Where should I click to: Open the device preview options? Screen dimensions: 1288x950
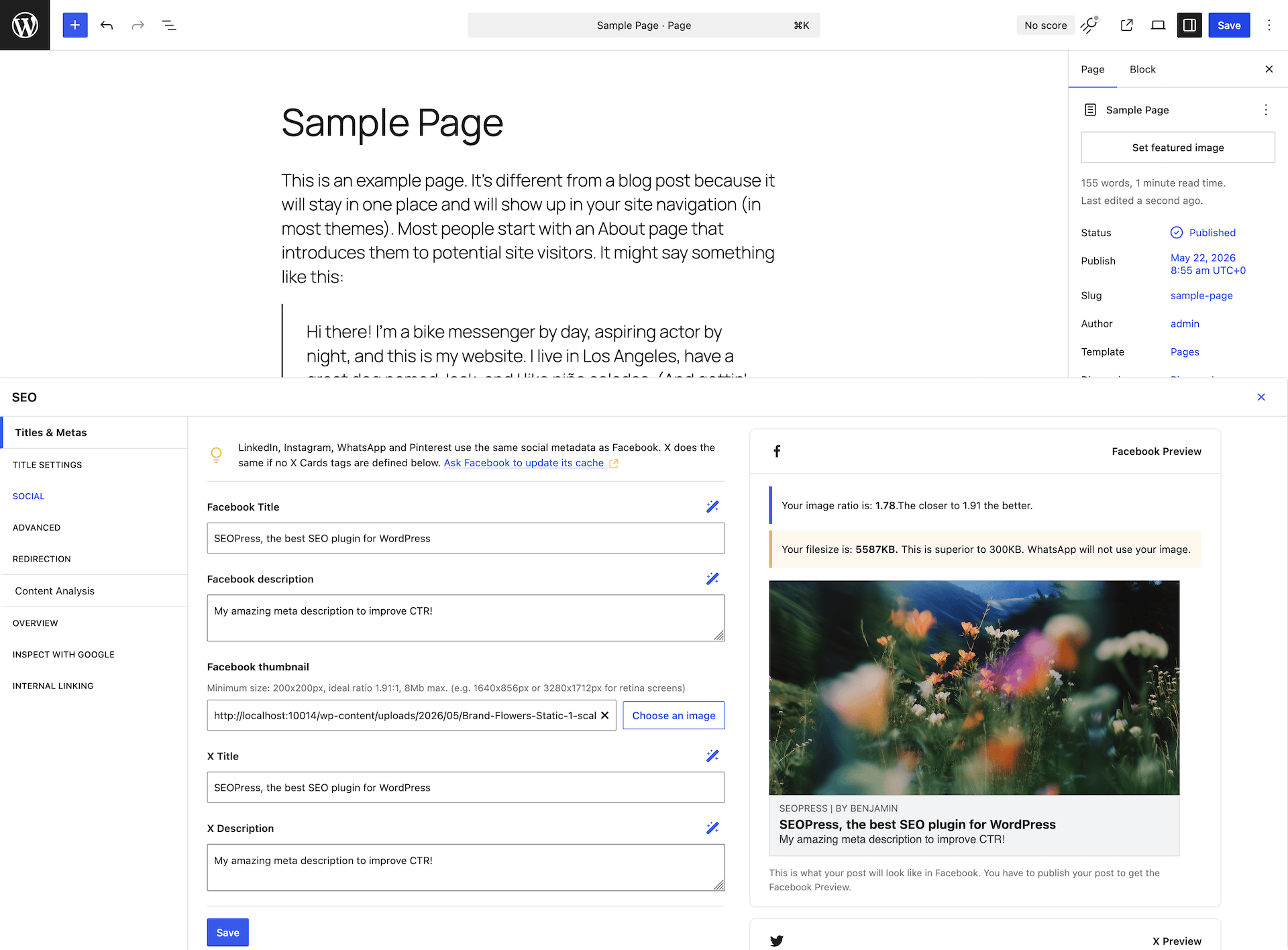(x=1158, y=25)
